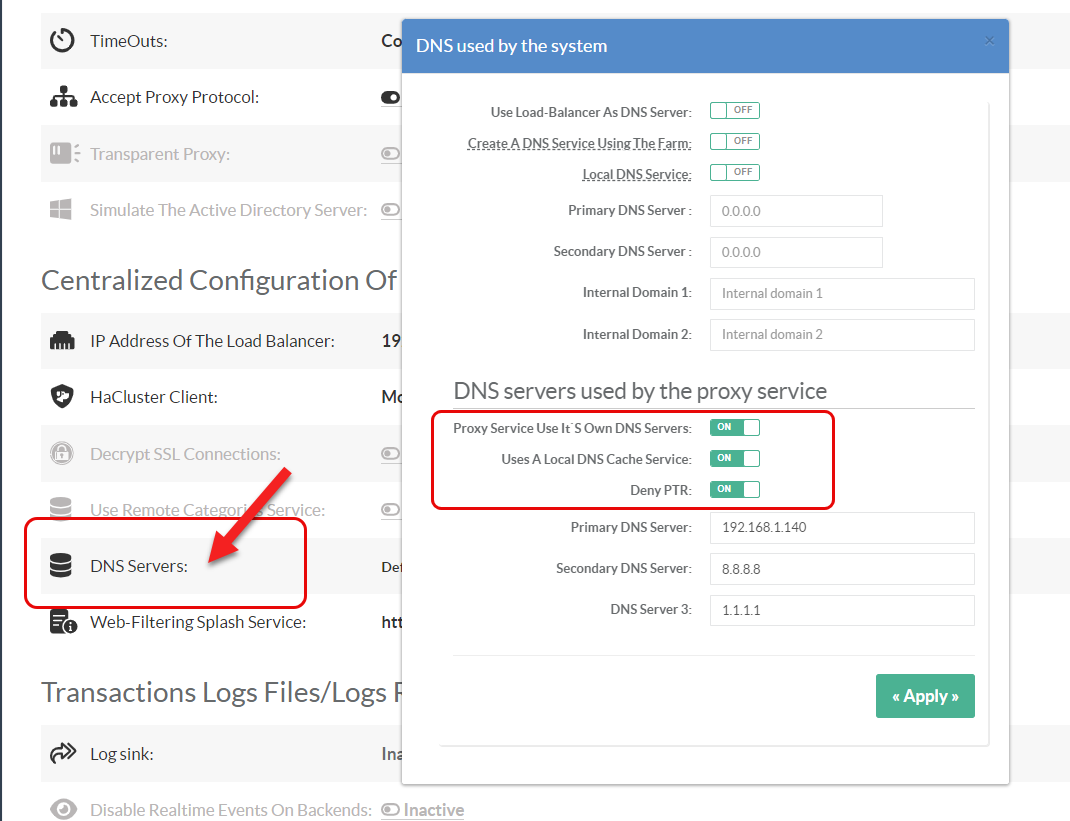1070x821 pixels.
Task: Close the DNS used by the system dialog
Action: [989, 41]
